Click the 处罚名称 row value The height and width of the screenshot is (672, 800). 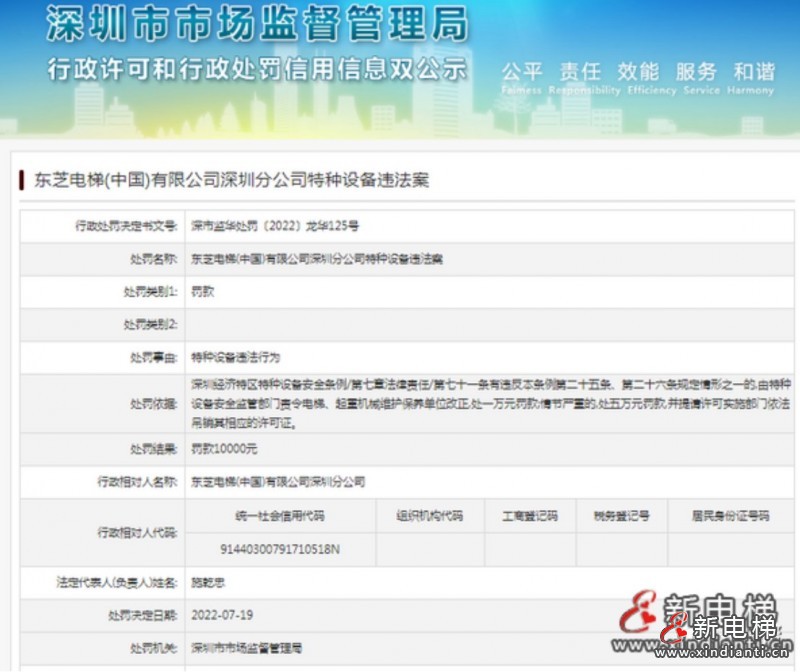coord(316,259)
